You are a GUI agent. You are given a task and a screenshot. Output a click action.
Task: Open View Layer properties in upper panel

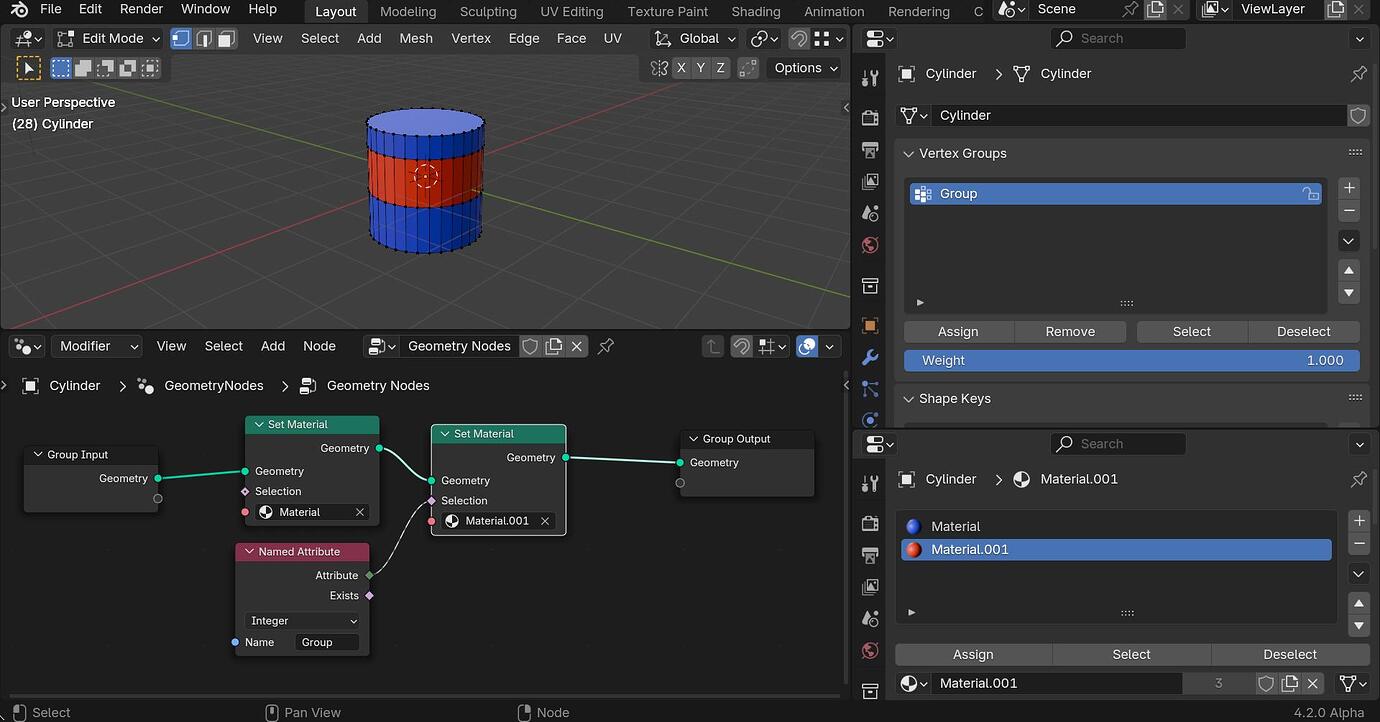(870, 182)
